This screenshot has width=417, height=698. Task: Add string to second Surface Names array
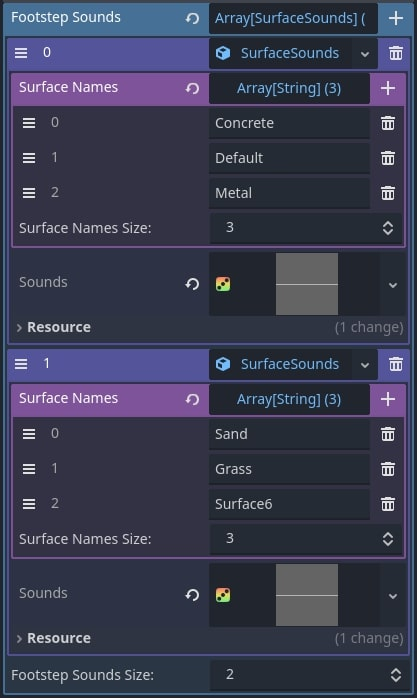pyautogui.click(x=388, y=399)
